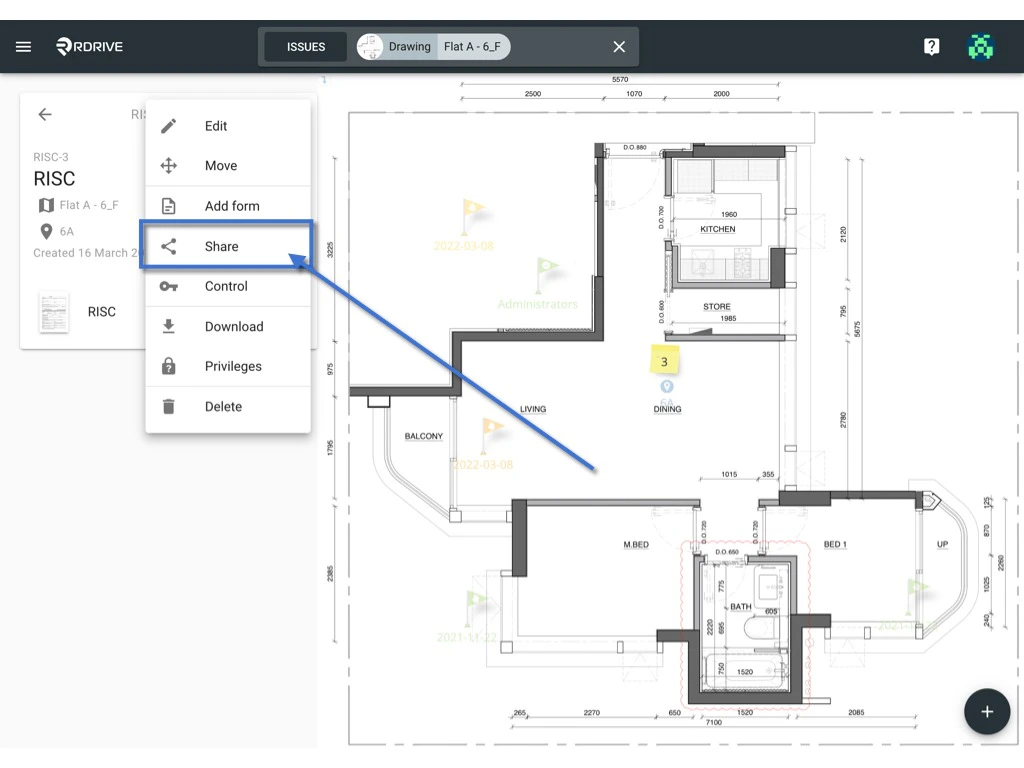Click the location pin icon next to 6A

click(46, 231)
